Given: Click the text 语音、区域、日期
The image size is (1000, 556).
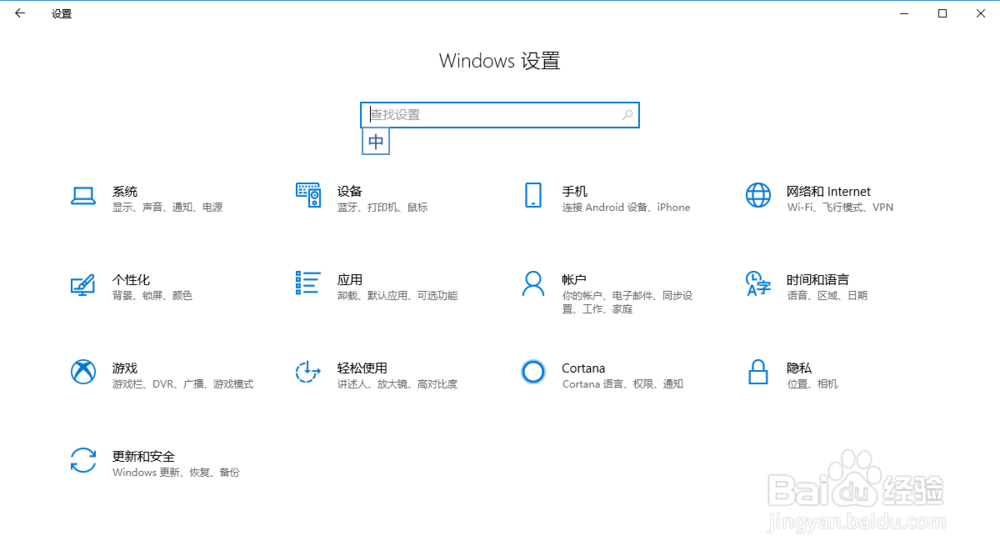Looking at the screenshot, I should (x=827, y=295).
